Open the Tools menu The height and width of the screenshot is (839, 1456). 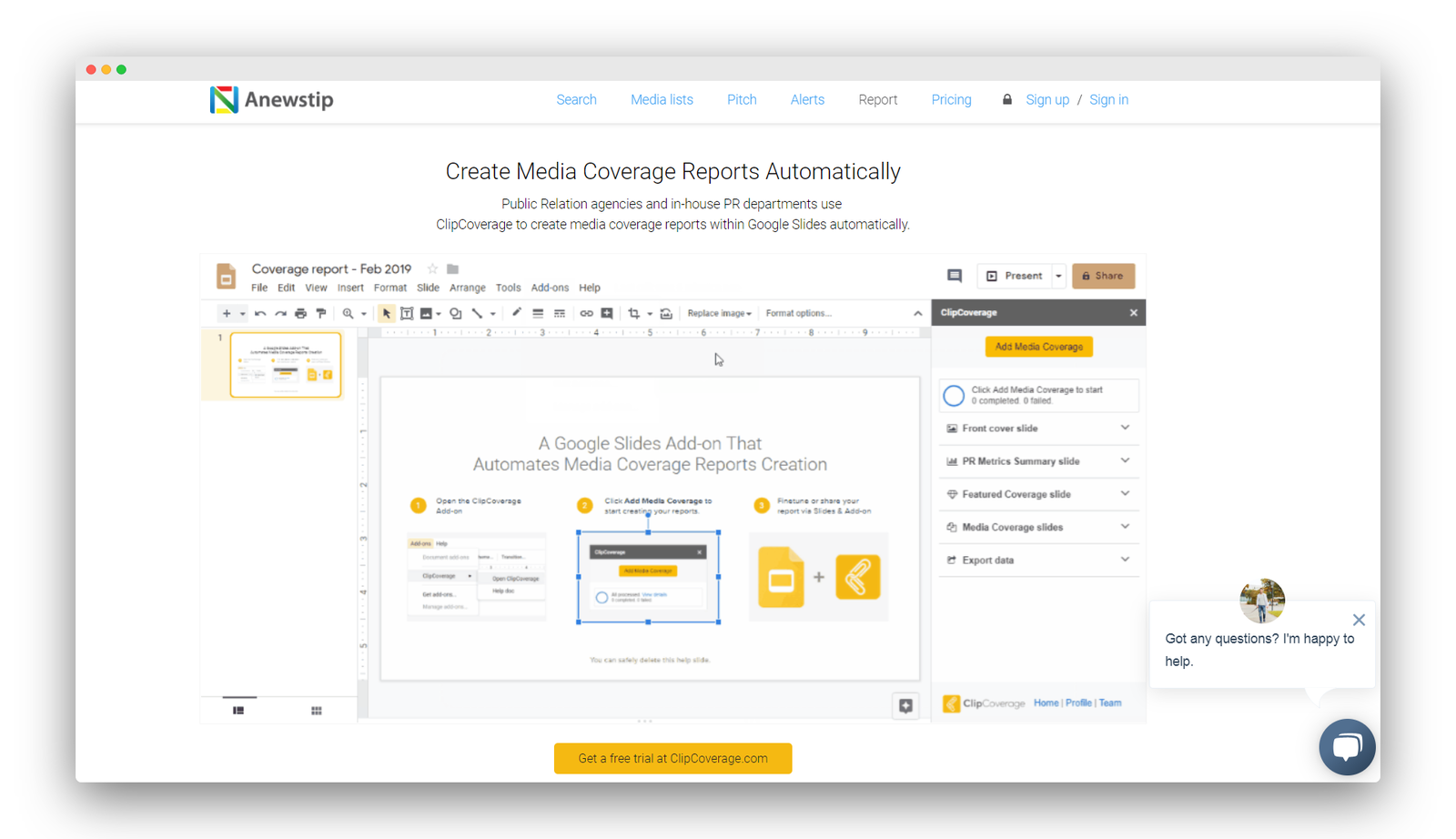click(x=508, y=288)
